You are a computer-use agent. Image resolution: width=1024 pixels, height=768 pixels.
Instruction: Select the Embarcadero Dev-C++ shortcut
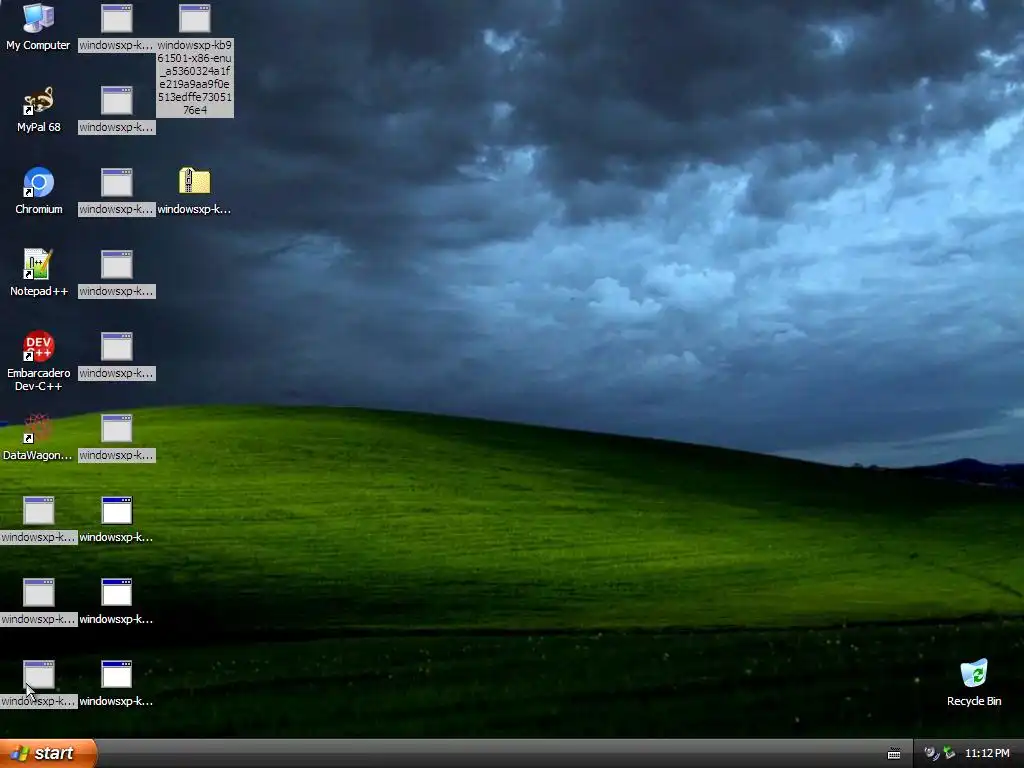(x=38, y=346)
